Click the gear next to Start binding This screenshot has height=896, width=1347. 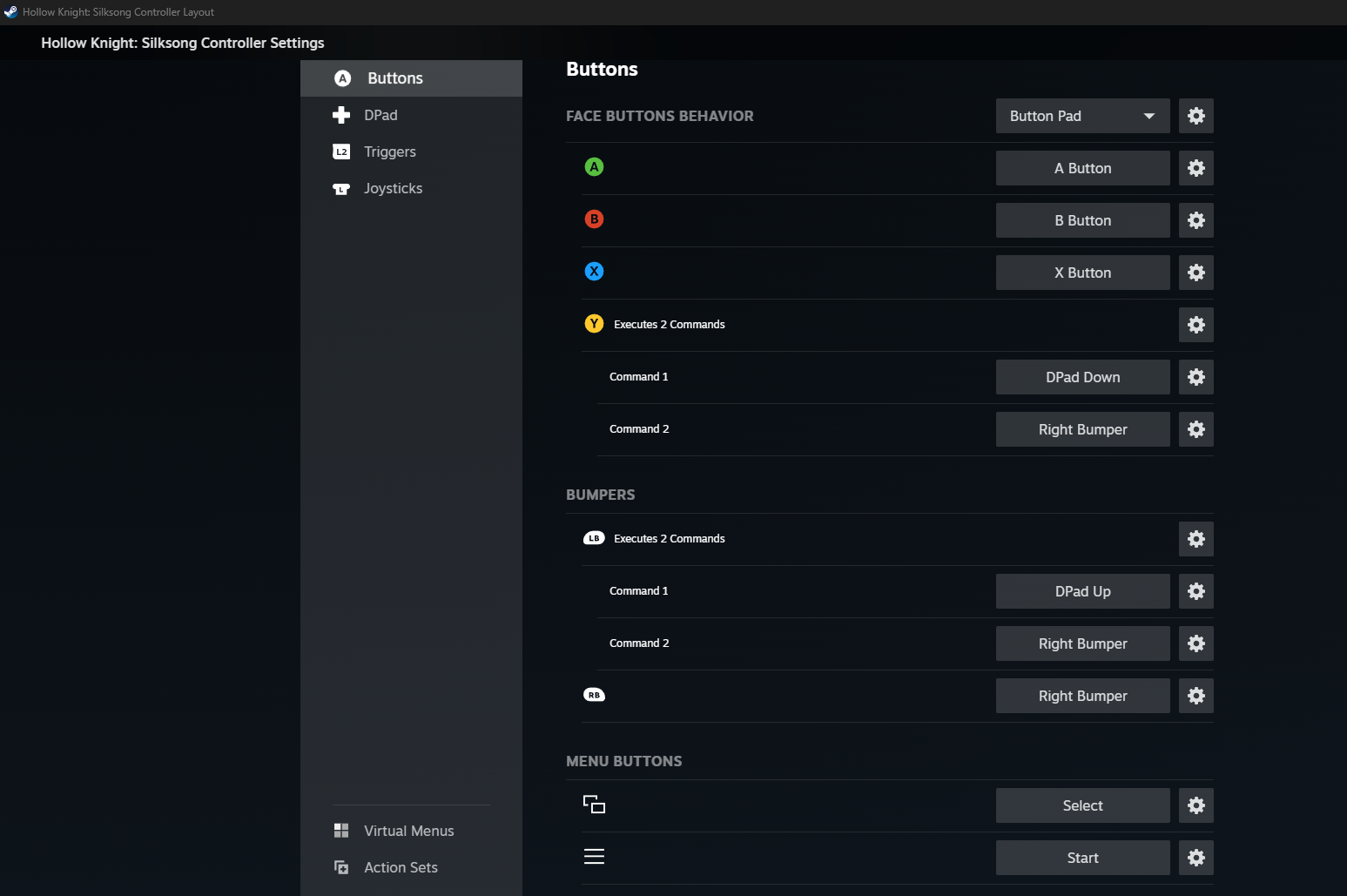point(1196,858)
